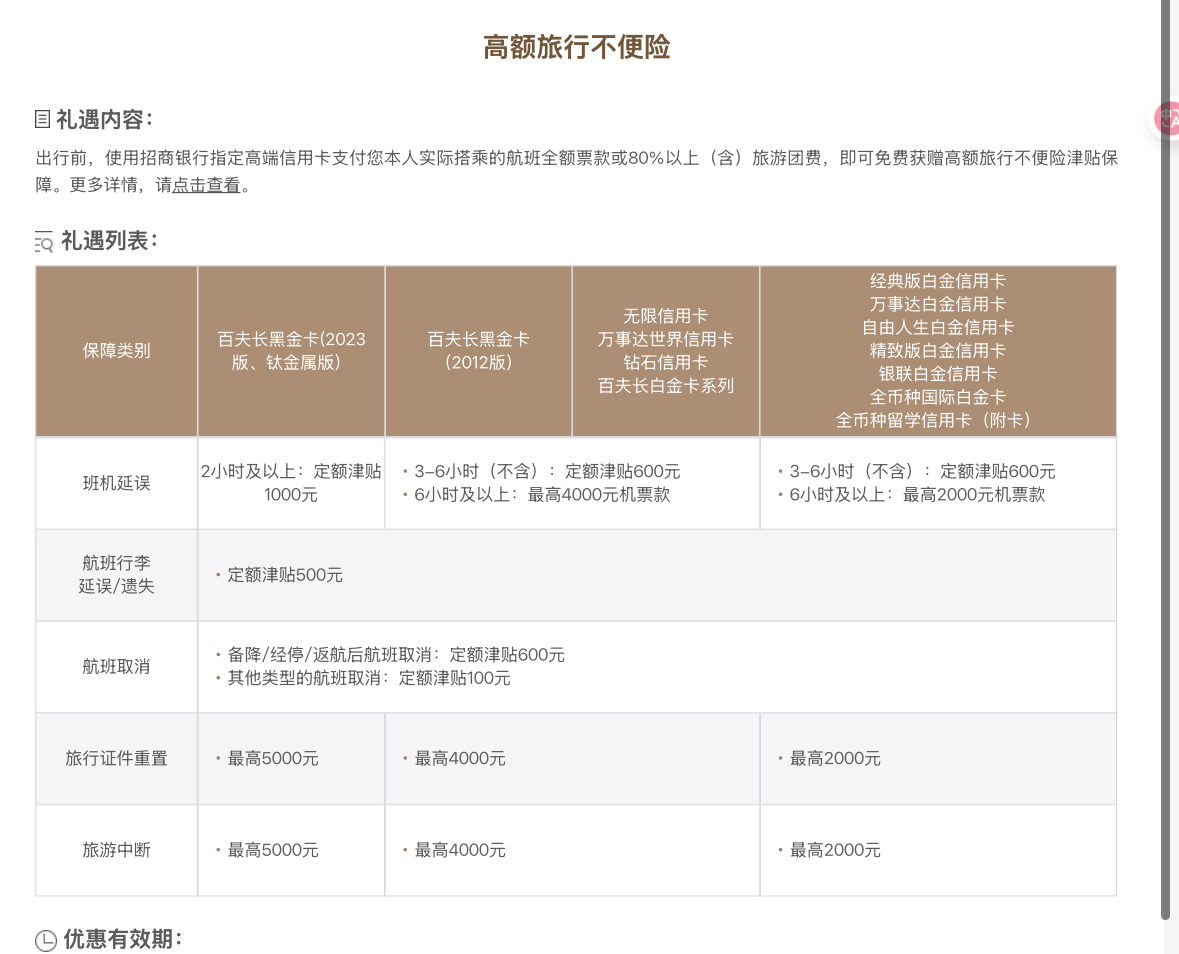The height and width of the screenshot is (954, 1179).
Task: Open the 点击查看 details link
Action: click(206, 185)
